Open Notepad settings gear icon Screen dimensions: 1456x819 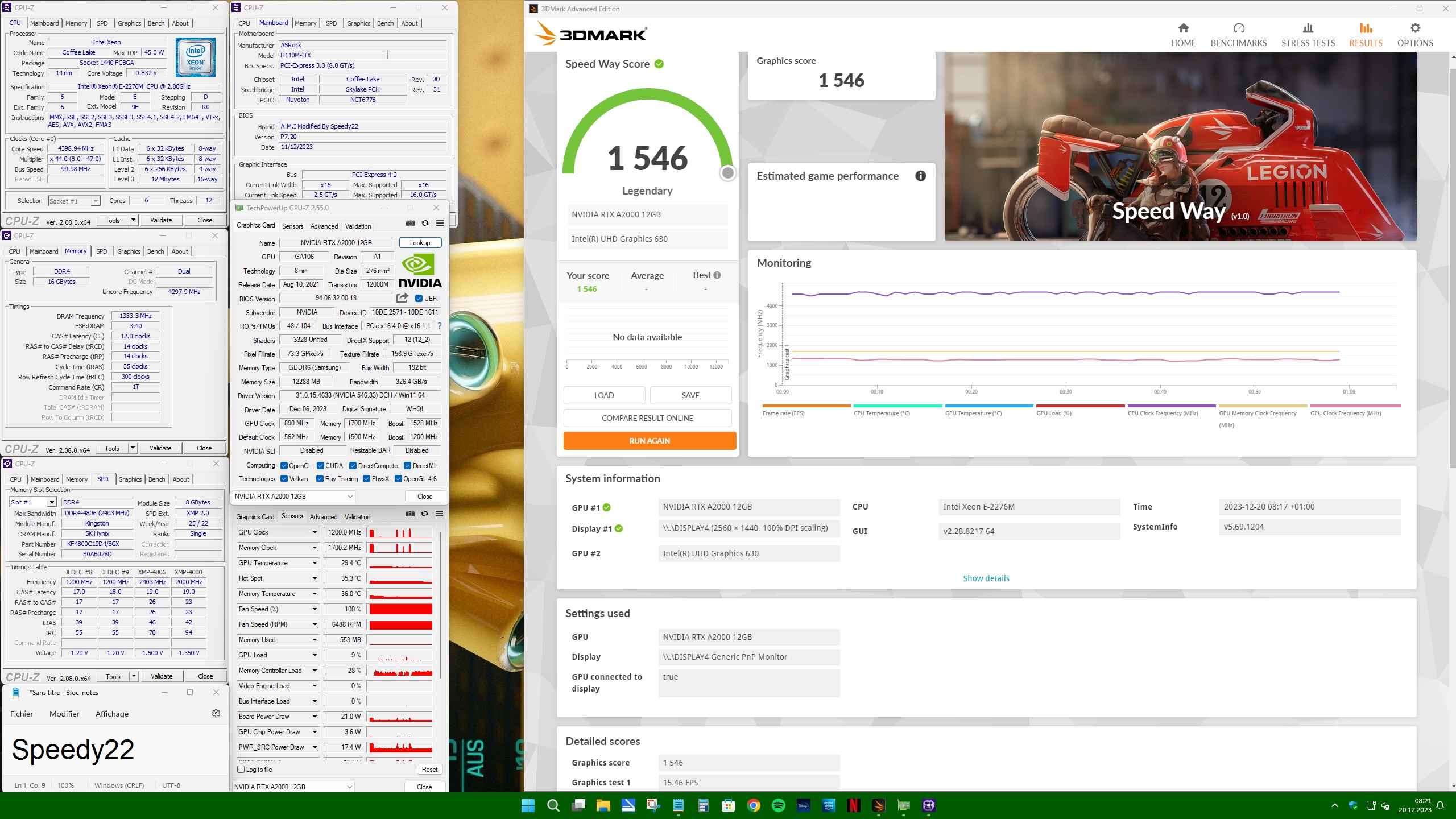pos(216,713)
